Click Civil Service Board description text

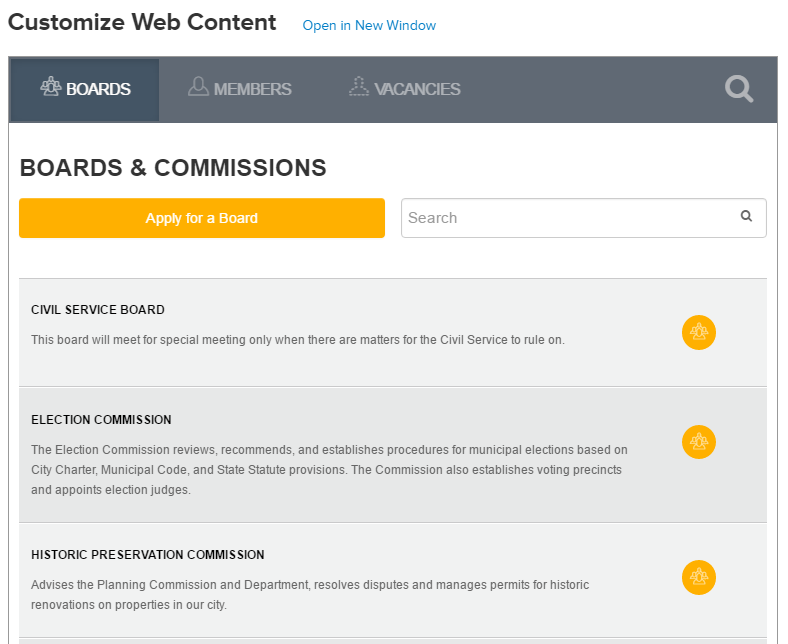[x=298, y=340]
